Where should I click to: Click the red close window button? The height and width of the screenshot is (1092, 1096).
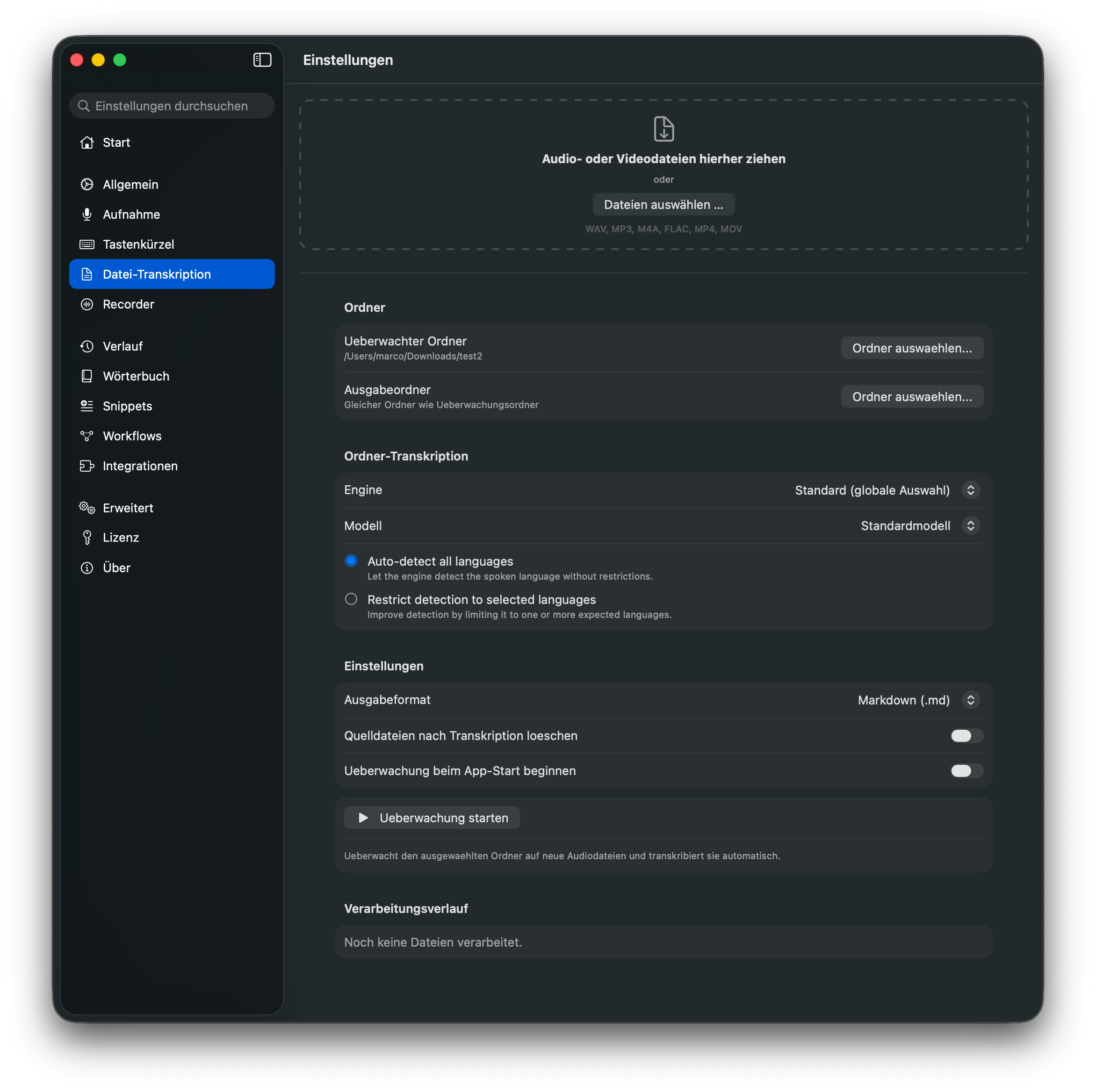[77, 60]
